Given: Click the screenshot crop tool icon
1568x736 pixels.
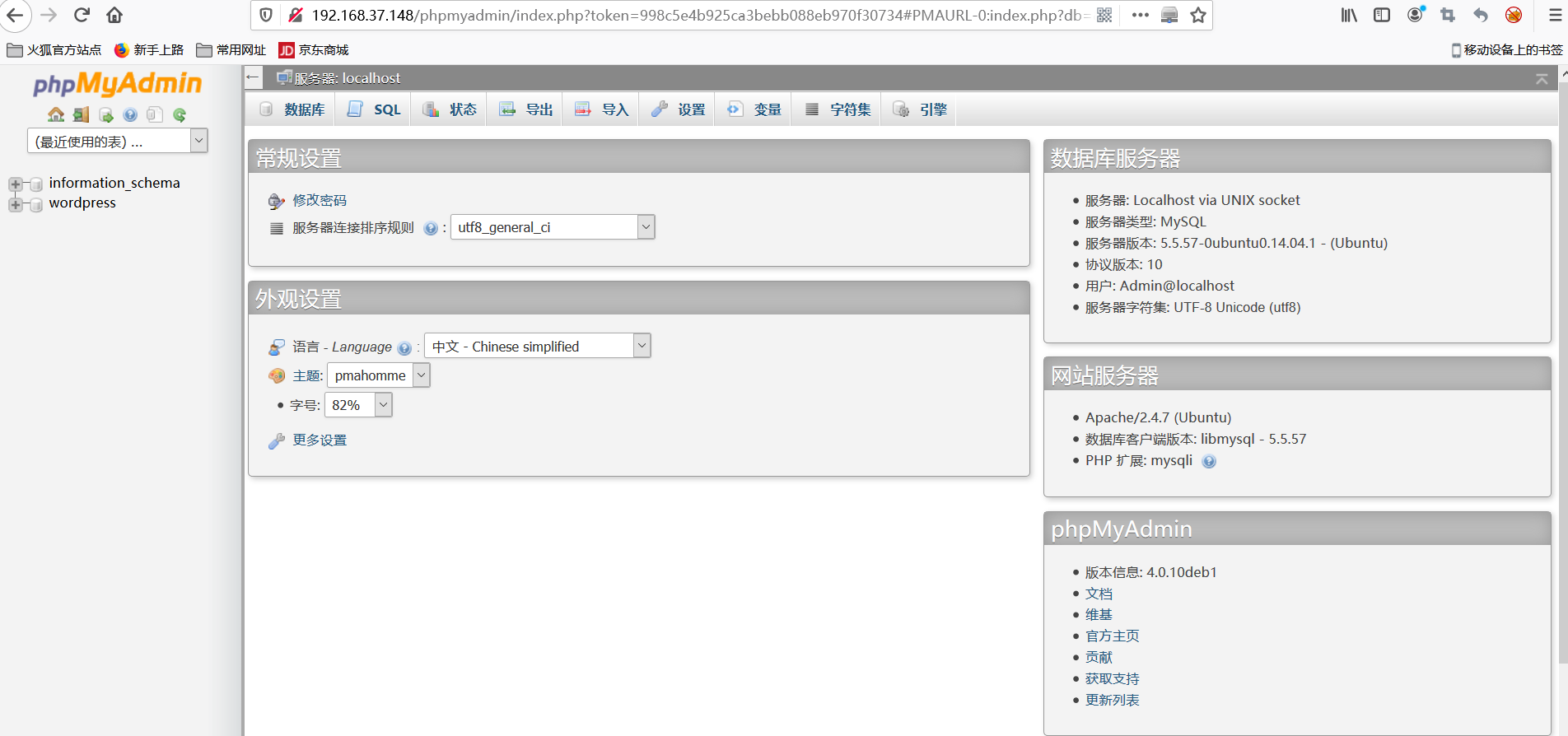Looking at the screenshot, I should pyautogui.click(x=1448, y=15).
